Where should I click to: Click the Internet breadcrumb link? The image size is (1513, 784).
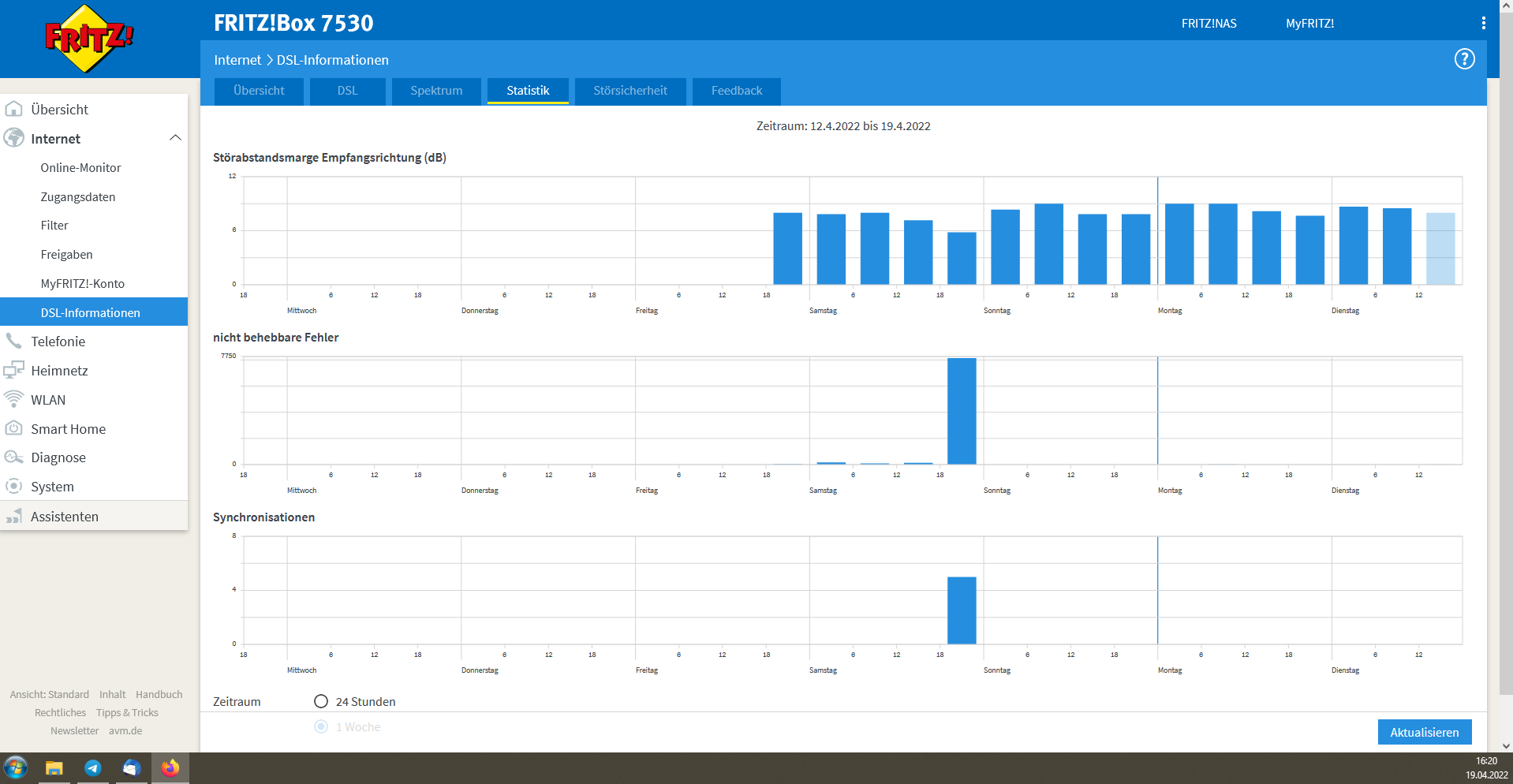(237, 60)
